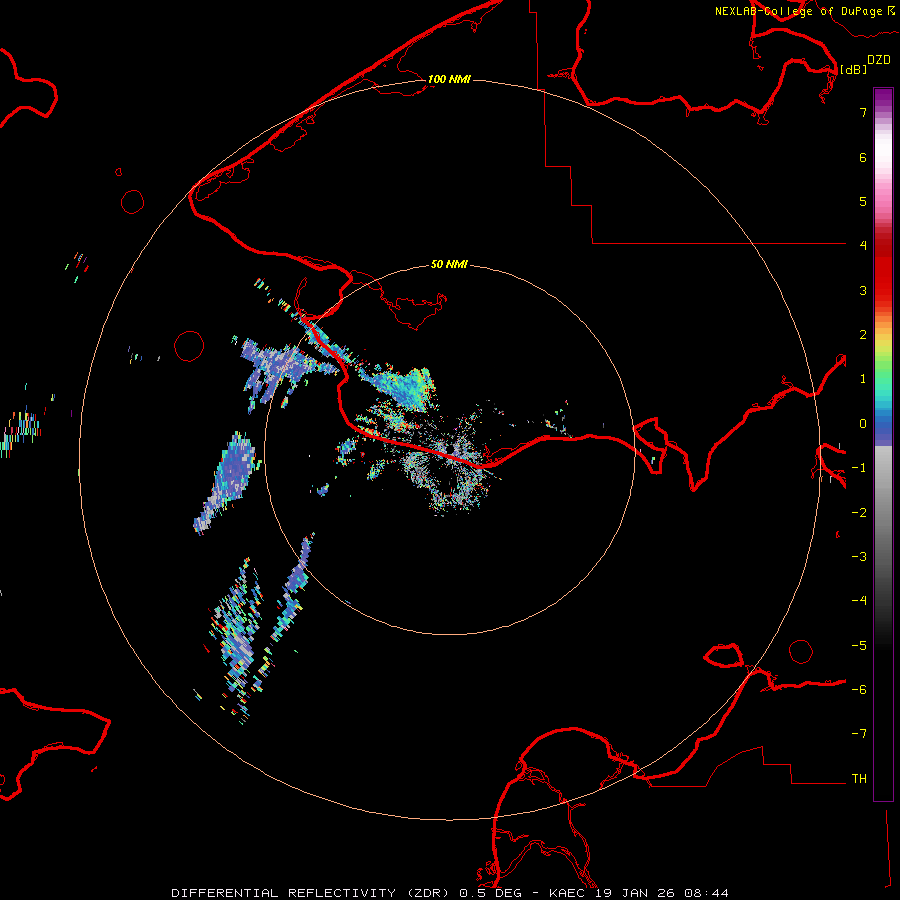Click the DIFFERENTIAL REFLECTIVITY (ZDR) caption text
The image size is (900, 900).
(312, 893)
